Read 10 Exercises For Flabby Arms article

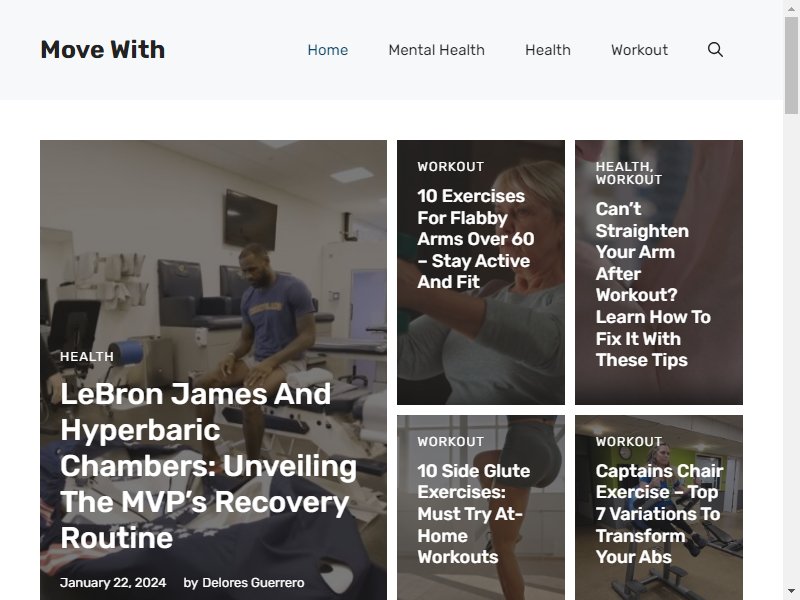(476, 239)
